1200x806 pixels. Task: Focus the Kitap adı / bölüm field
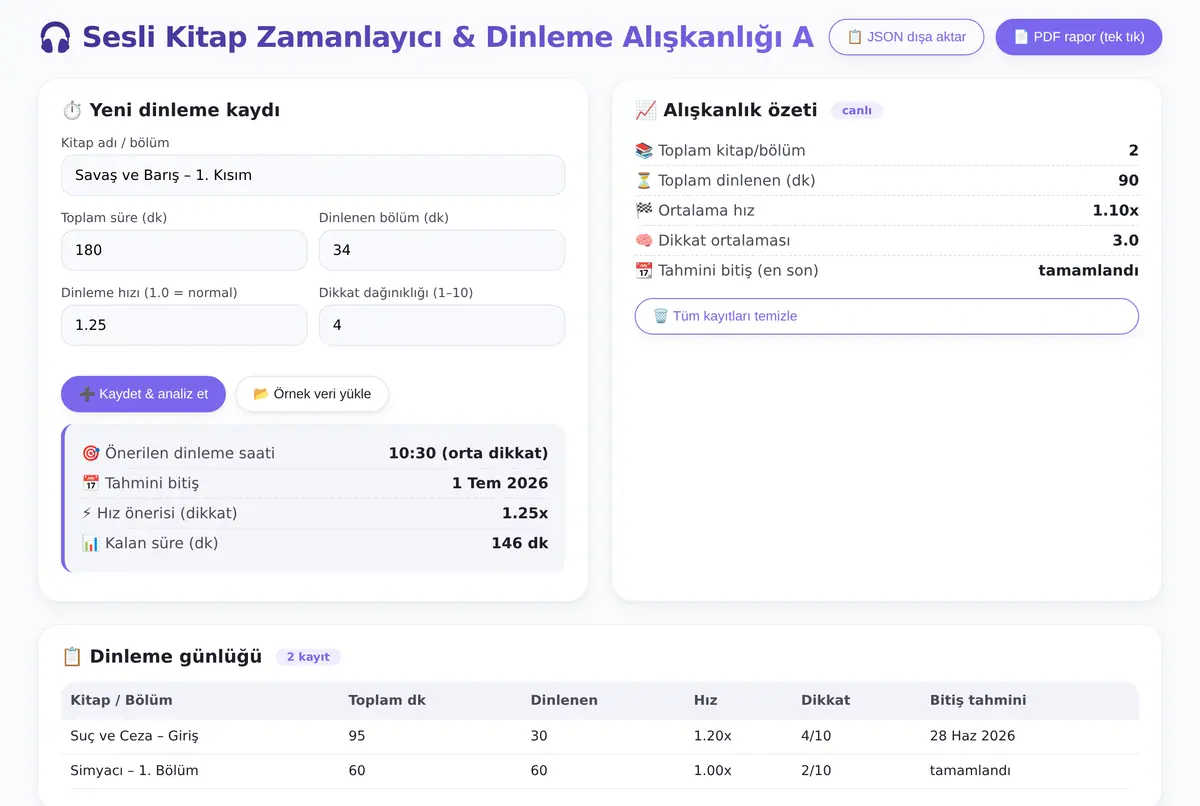[x=313, y=175]
